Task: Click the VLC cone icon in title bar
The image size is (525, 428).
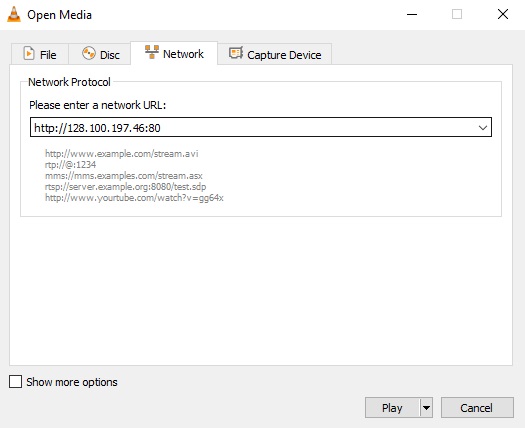Action: [x=14, y=14]
